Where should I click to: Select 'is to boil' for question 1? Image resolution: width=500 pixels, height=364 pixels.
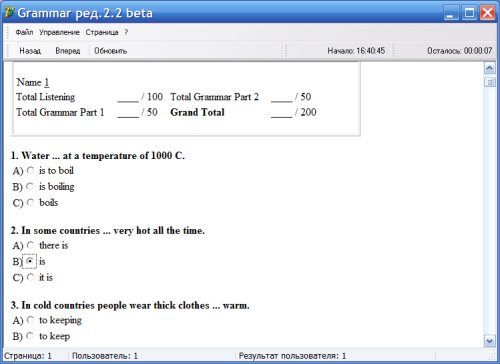pyautogui.click(x=30, y=170)
